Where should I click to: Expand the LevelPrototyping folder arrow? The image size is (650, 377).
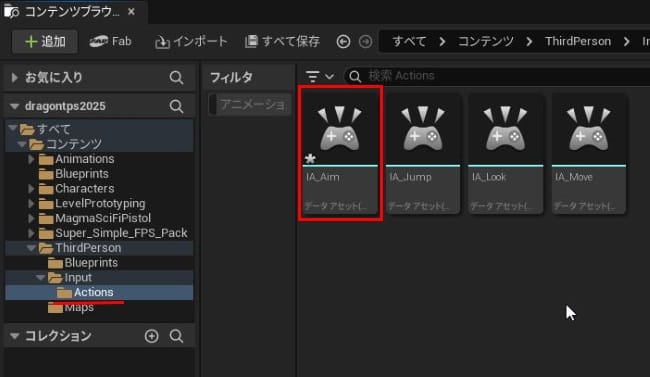[x=31, y=204]
